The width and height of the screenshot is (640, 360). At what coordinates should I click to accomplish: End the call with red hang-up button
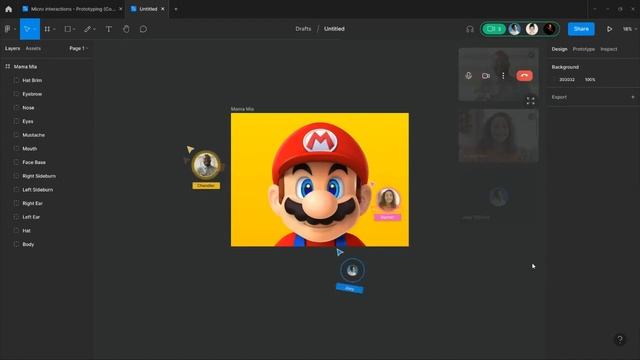click(x=524, y=76)
